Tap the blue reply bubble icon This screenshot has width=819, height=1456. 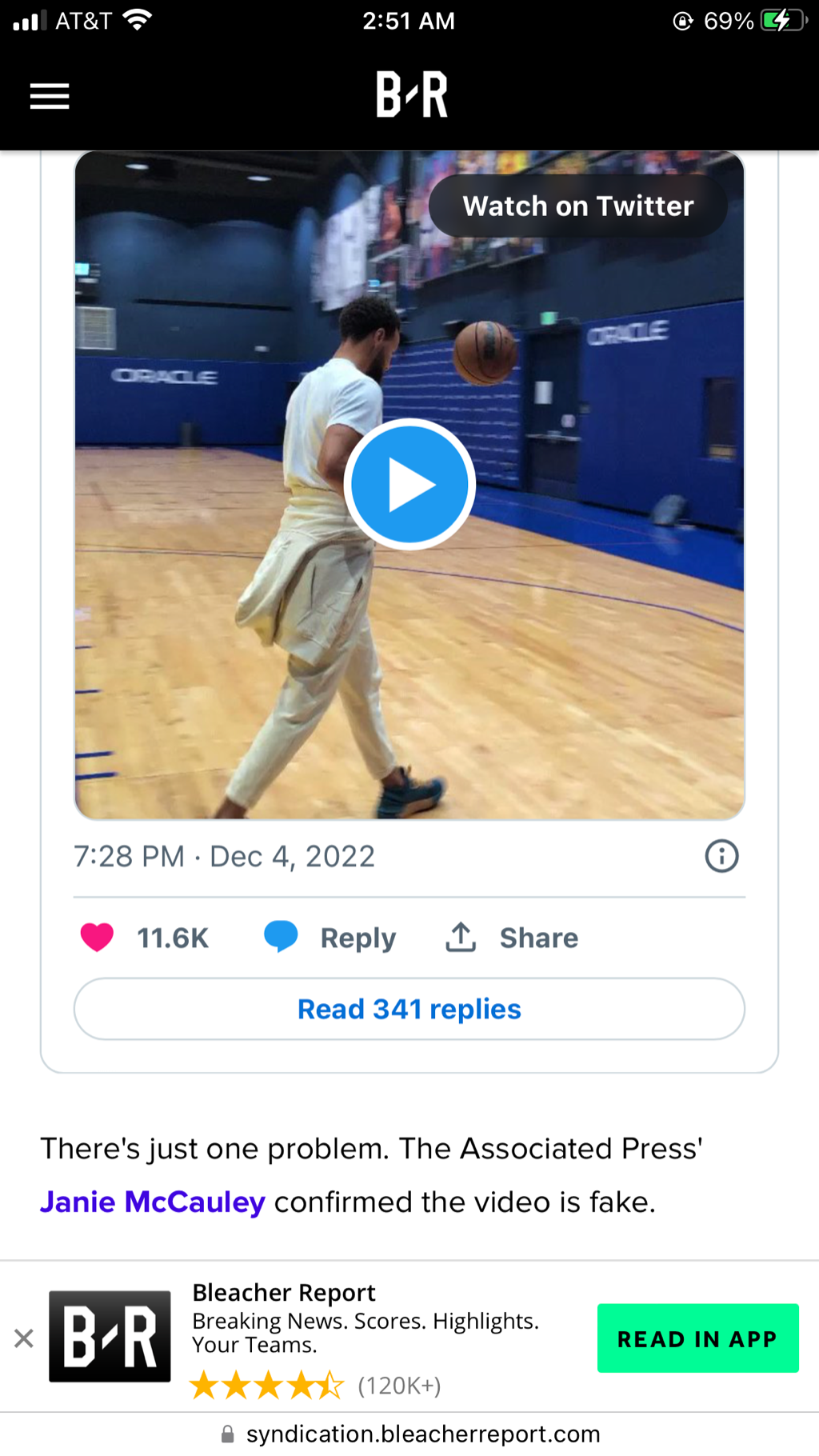click(x=281, y=936)
